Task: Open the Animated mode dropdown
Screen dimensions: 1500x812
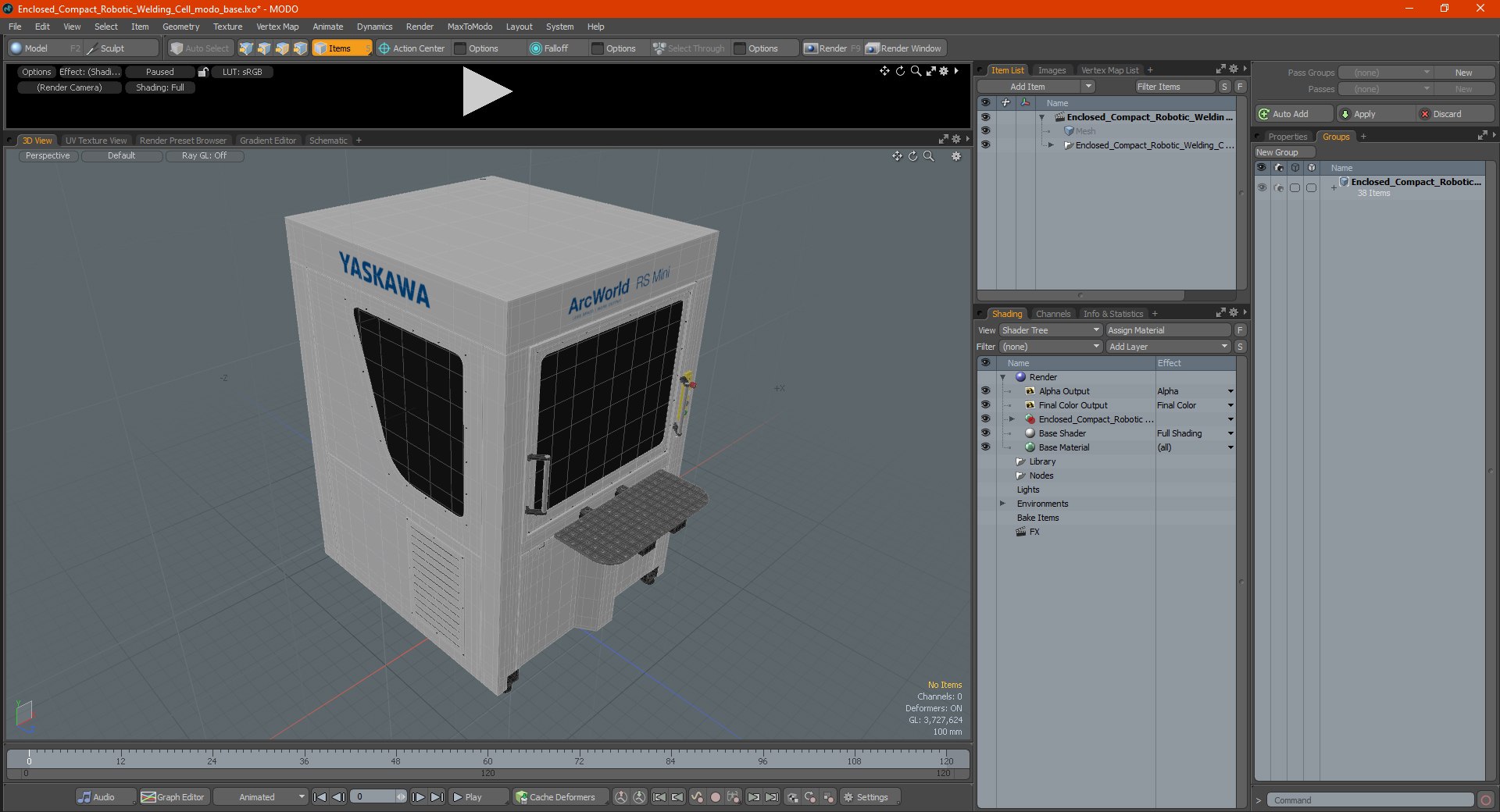Action: [x=261, y=797]
